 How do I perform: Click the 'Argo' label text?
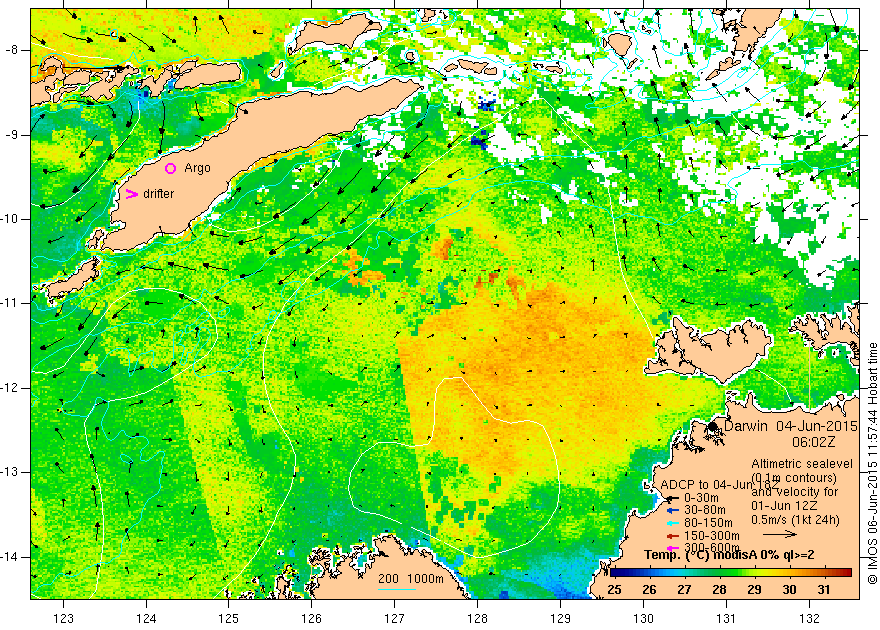(x=198, y=168)
